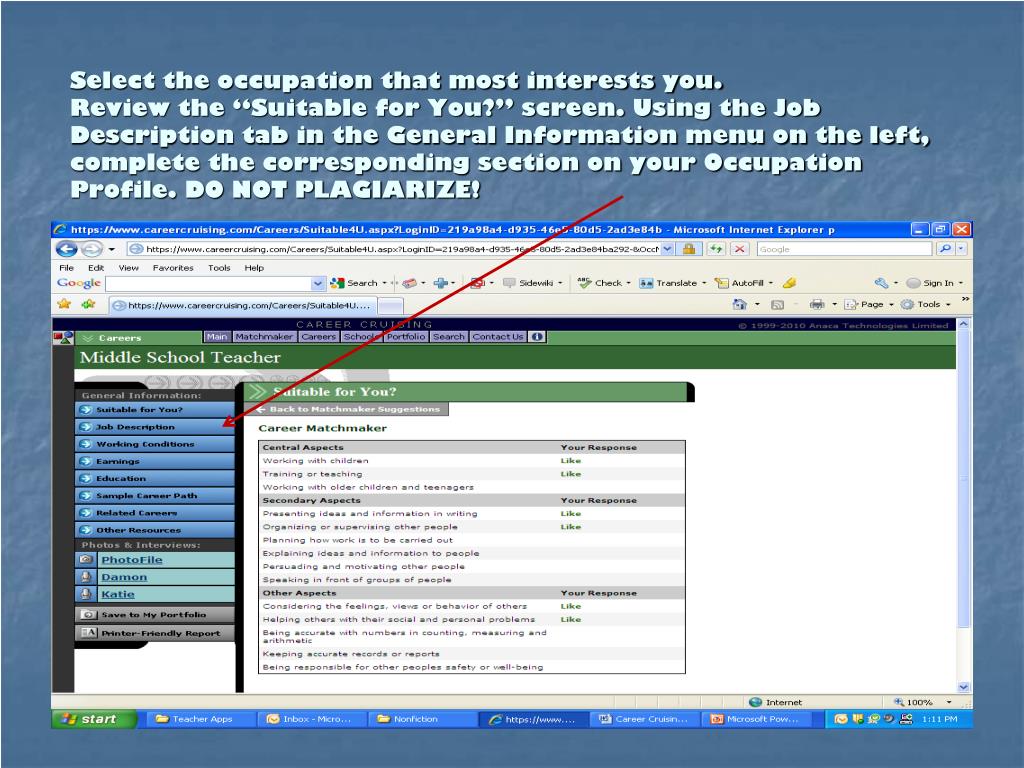Open the Help menu
This screenshot has height=768, width=1024.
[254, 268]
